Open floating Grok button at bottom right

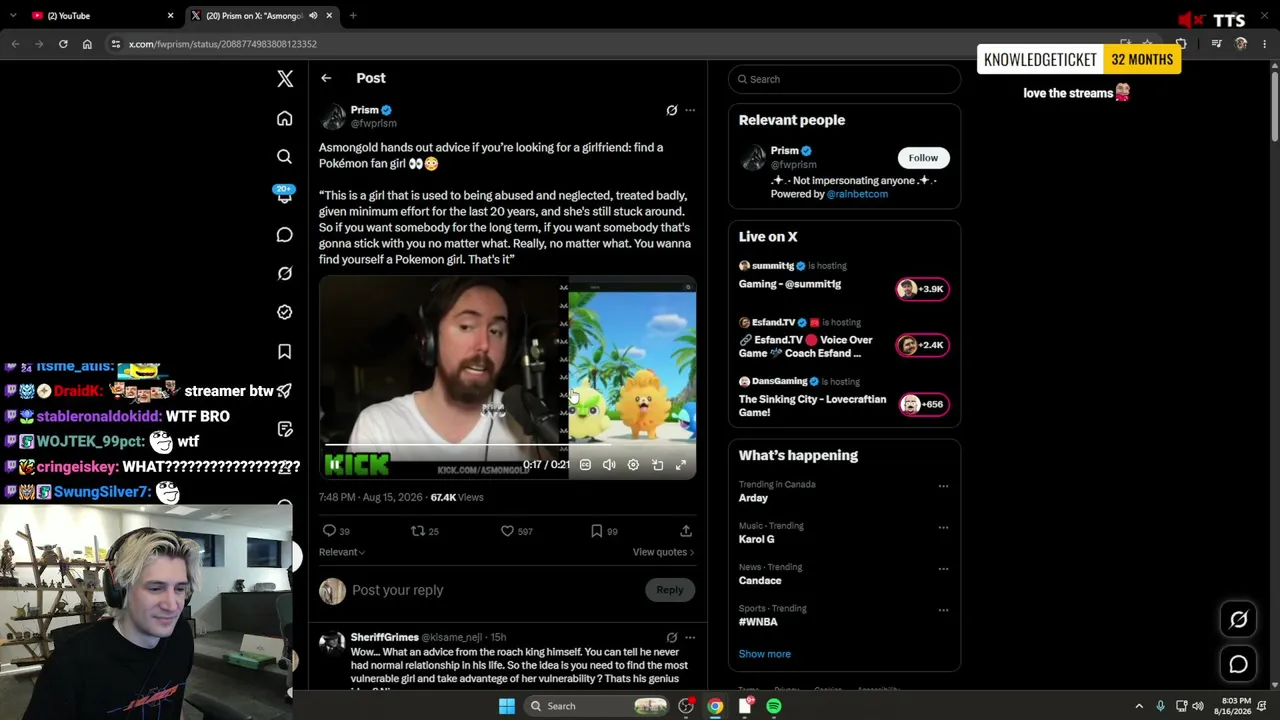(1238, 620)
